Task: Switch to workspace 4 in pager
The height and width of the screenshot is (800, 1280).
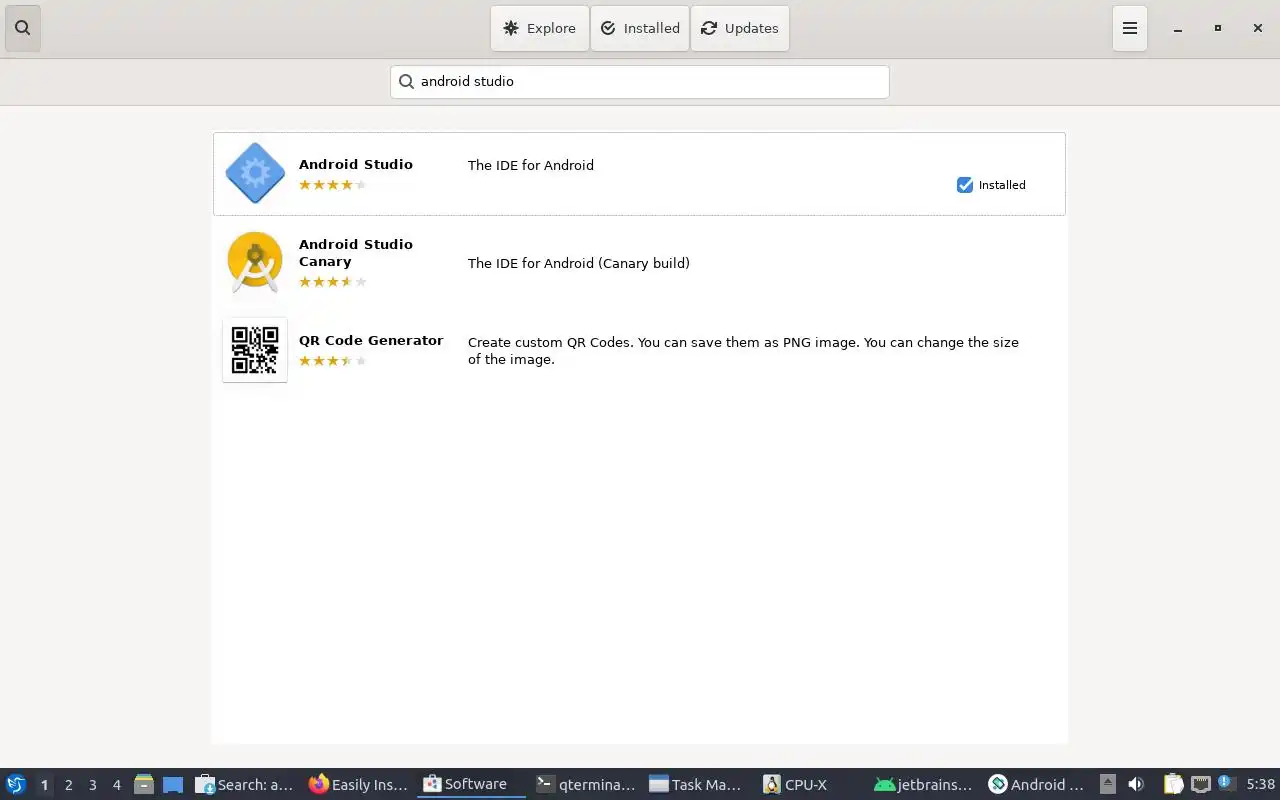Action: [x=116, y=785]
